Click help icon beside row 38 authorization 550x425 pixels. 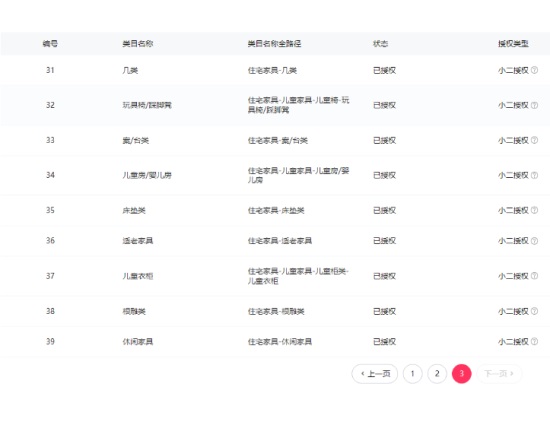[x=534, y=311]
